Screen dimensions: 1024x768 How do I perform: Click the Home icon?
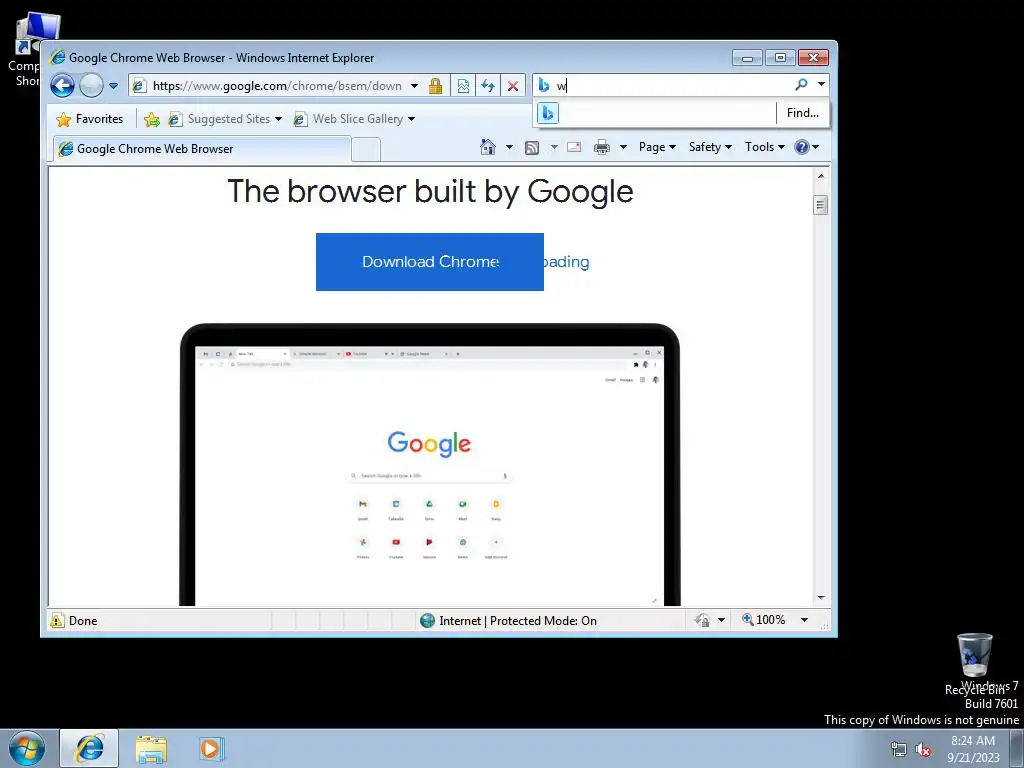[488, 147]
